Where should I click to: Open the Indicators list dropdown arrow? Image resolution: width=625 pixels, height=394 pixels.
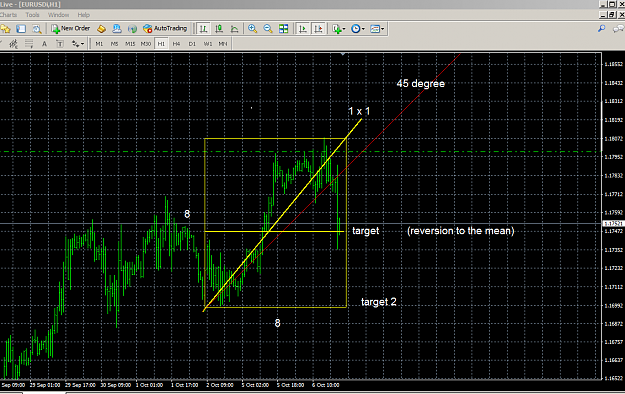click(344, 29)
